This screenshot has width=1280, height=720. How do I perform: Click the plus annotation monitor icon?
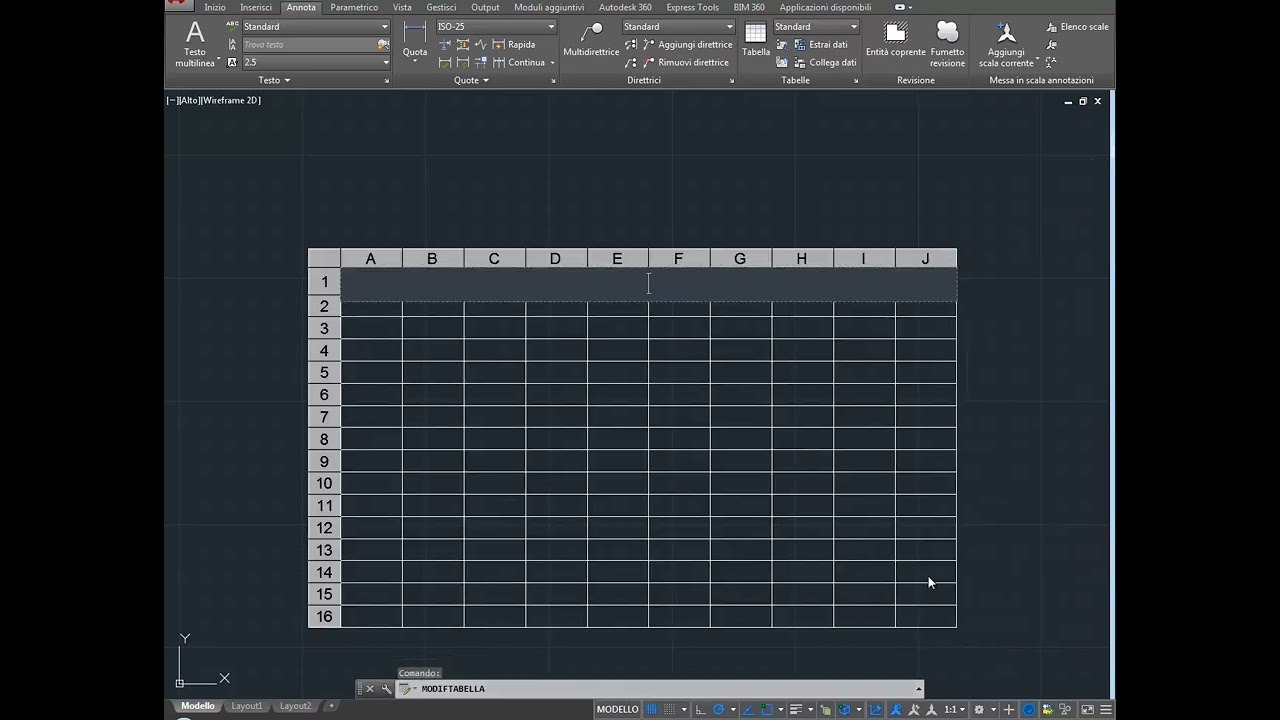1009,710
